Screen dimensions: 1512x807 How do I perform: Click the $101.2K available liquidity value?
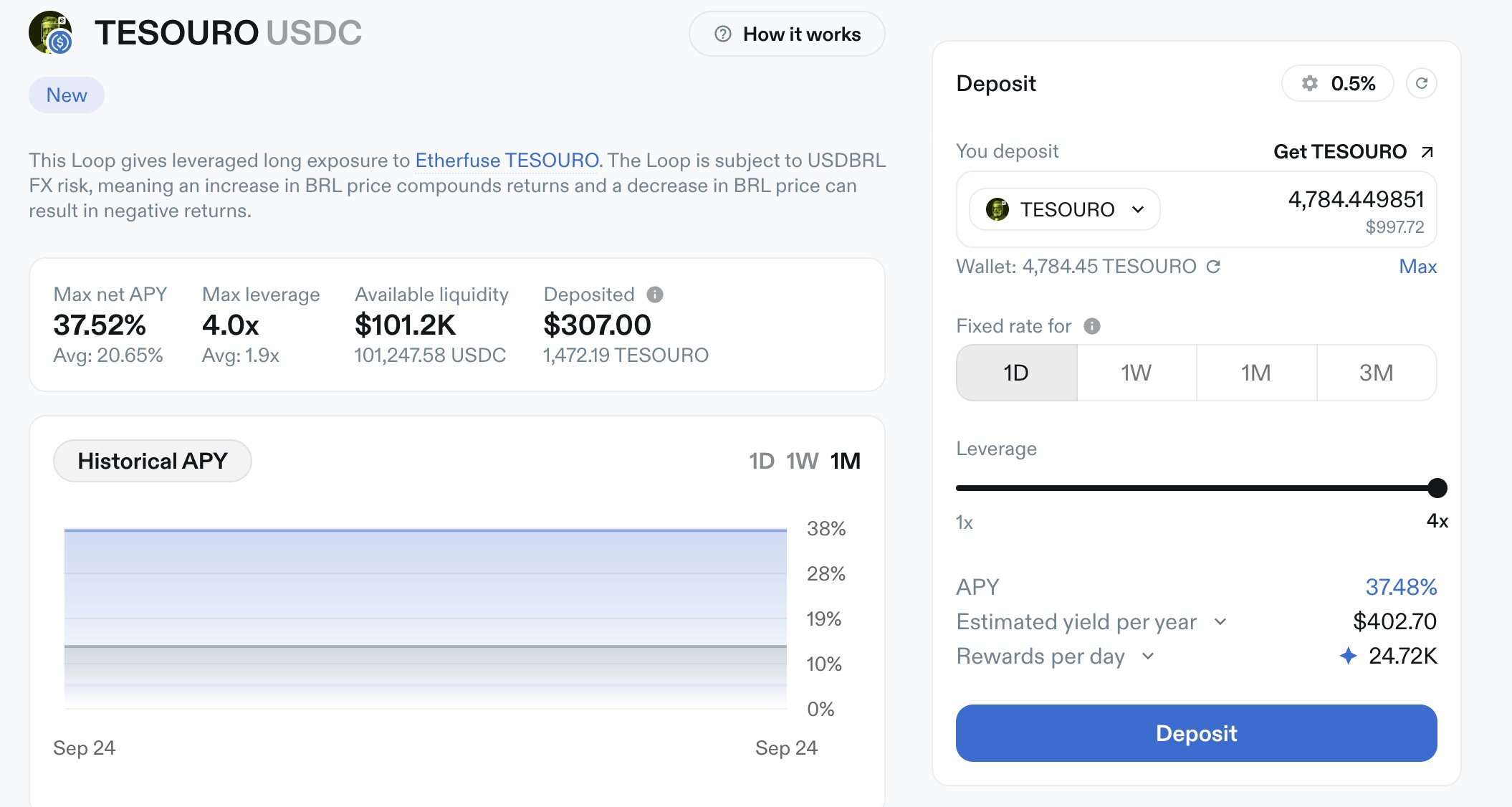(406, 325)
